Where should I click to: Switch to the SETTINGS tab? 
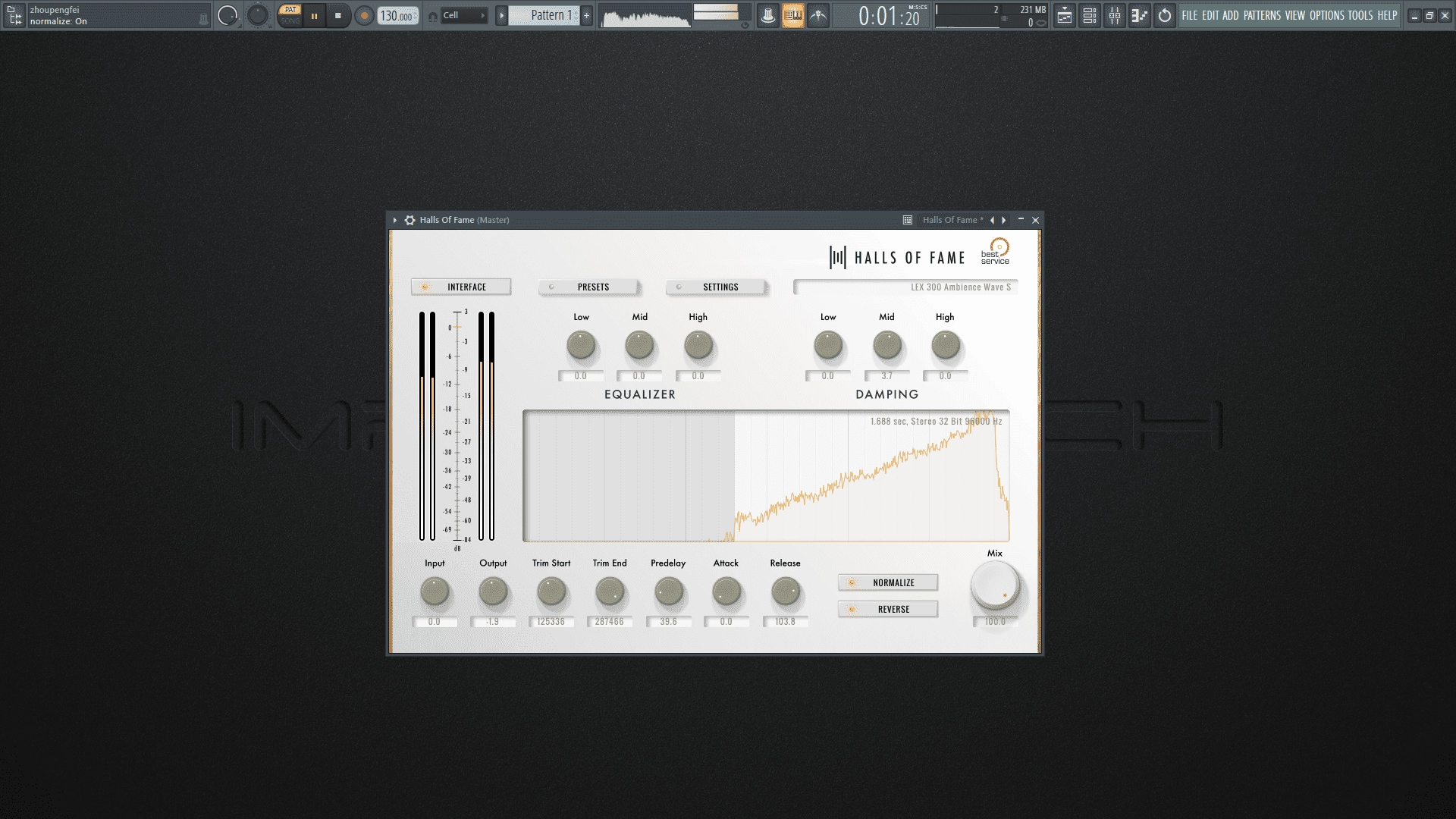click(716, 287)
